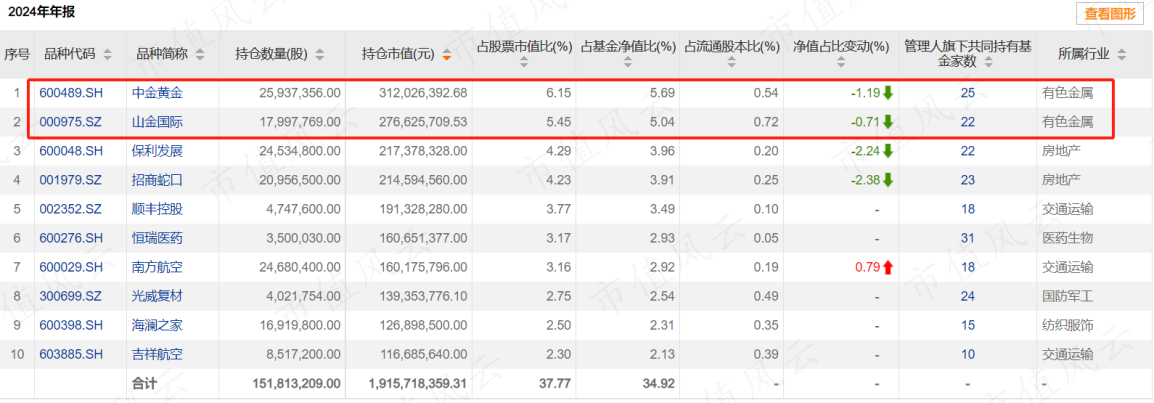
Task: Select total quantity 151,813,209.00
Action: [x=296, y=383]
